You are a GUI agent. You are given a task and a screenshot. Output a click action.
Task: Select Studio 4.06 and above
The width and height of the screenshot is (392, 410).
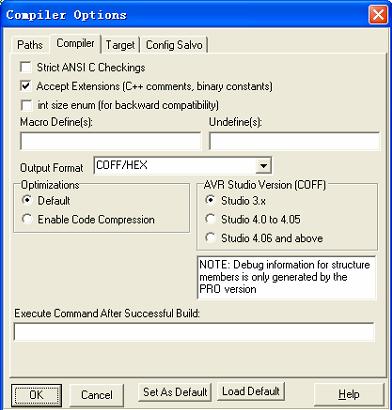pyautogui.click(x=210, y=238)
